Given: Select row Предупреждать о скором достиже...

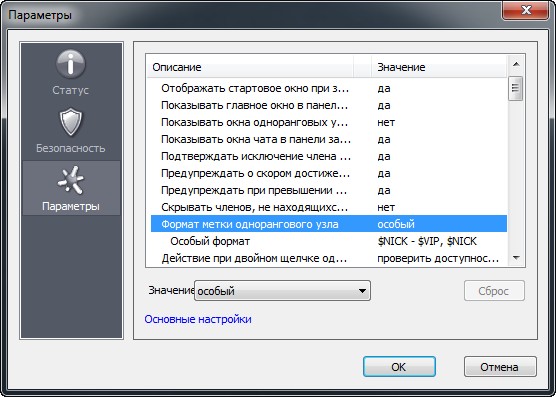Looking at the screenshot, I should pyautogui.click(x=329, y=173).
